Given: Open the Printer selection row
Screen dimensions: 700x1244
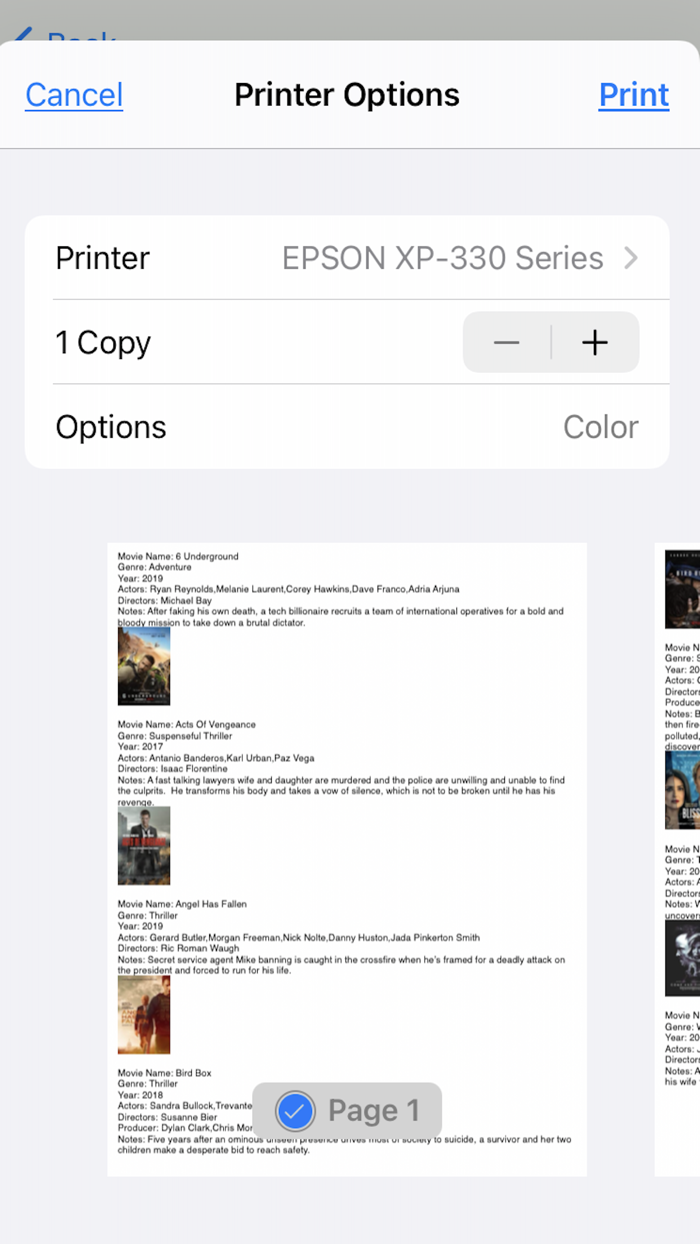Looking at the screenshot, I should 347,258.
